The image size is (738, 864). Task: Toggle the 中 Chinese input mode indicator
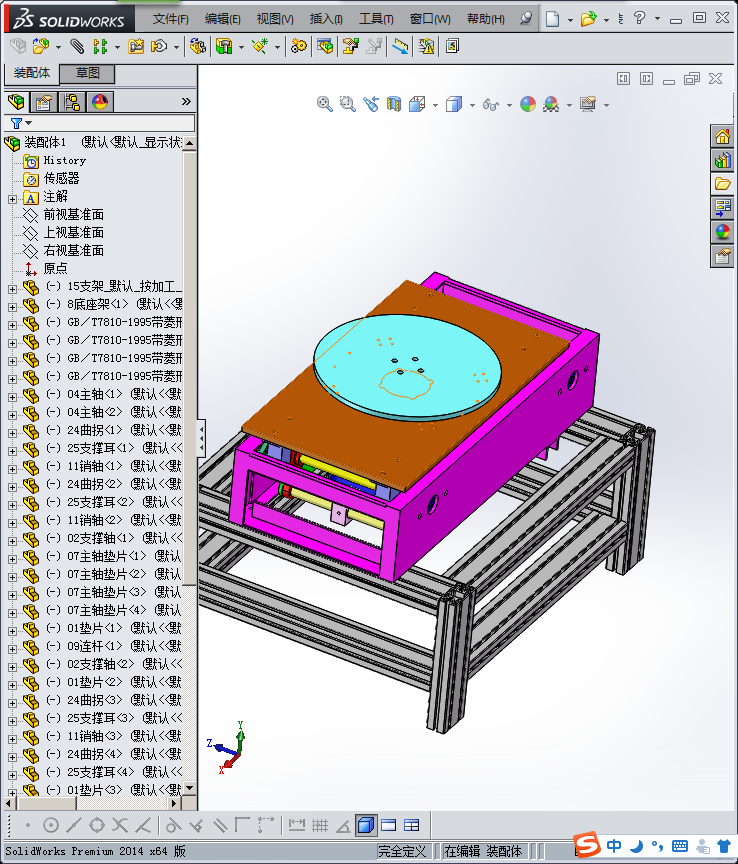tap(614, 846)
